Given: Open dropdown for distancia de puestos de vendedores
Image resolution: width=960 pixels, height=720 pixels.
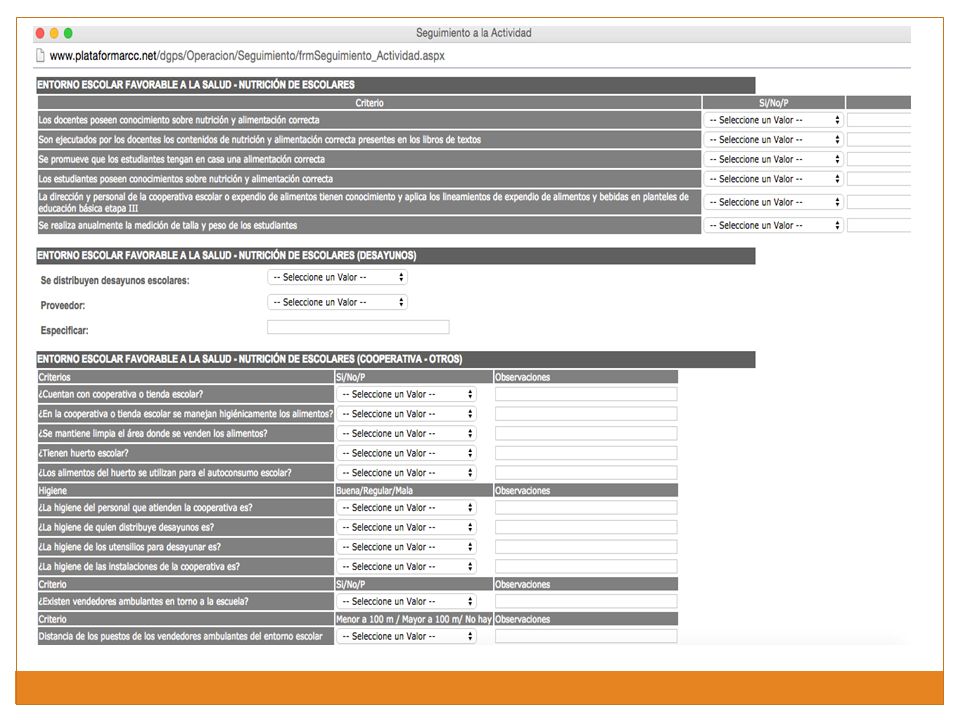Looking at the screenshot, I should click(406, 636).
